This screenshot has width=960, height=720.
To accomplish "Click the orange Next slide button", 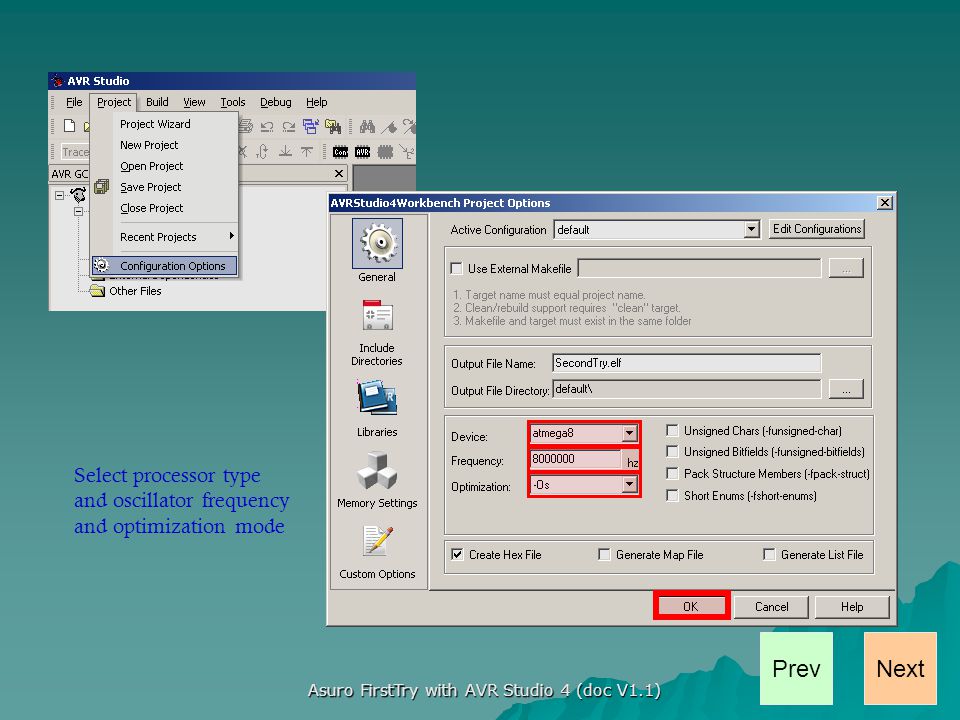I will point(900,669).
